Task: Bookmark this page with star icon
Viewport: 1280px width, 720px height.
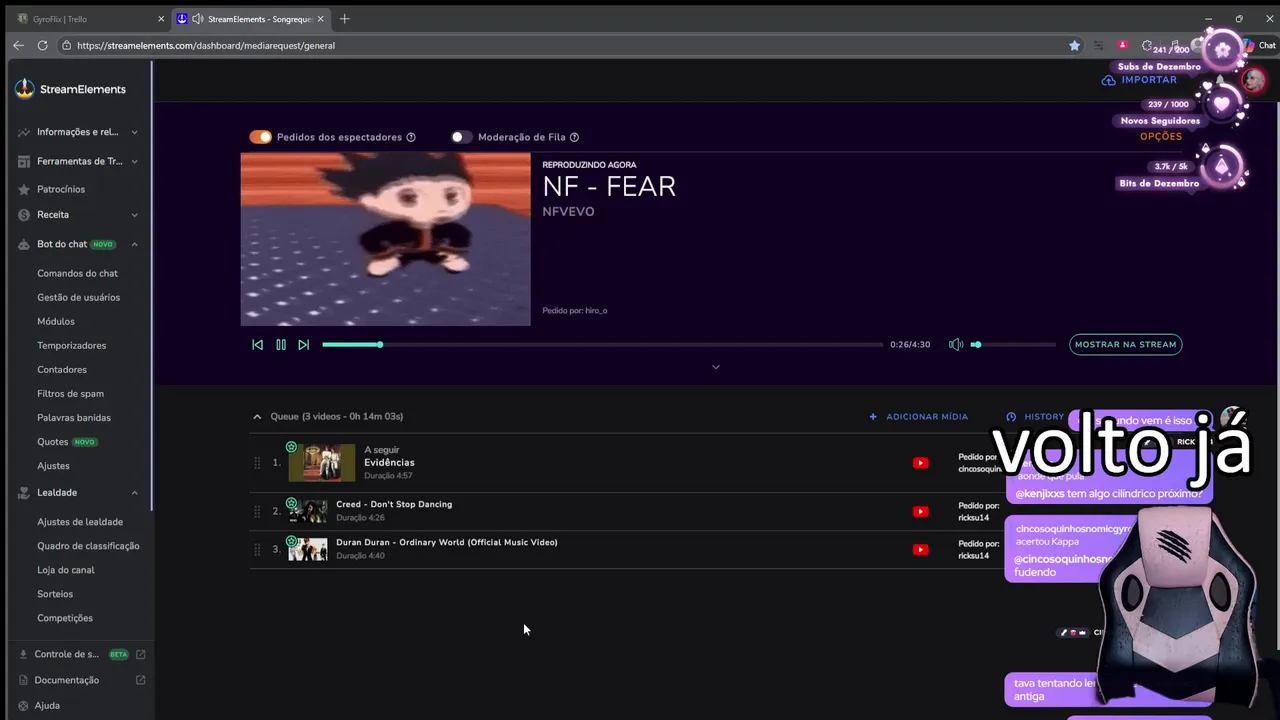Action: (x=1074, y=45)
